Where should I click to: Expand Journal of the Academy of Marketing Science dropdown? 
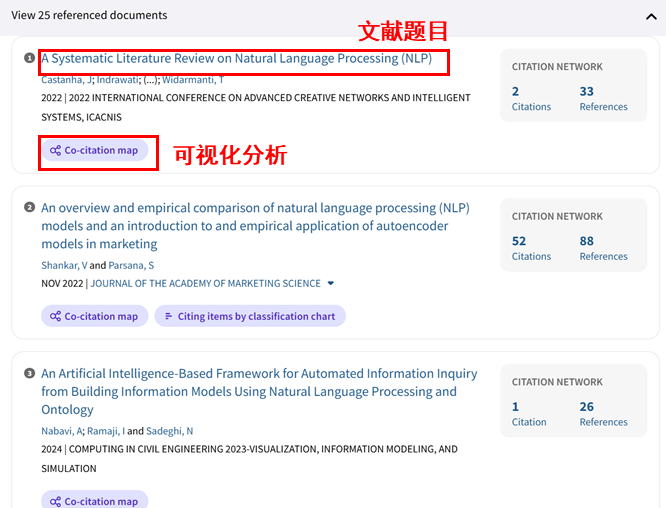click(x=331, y=284)
